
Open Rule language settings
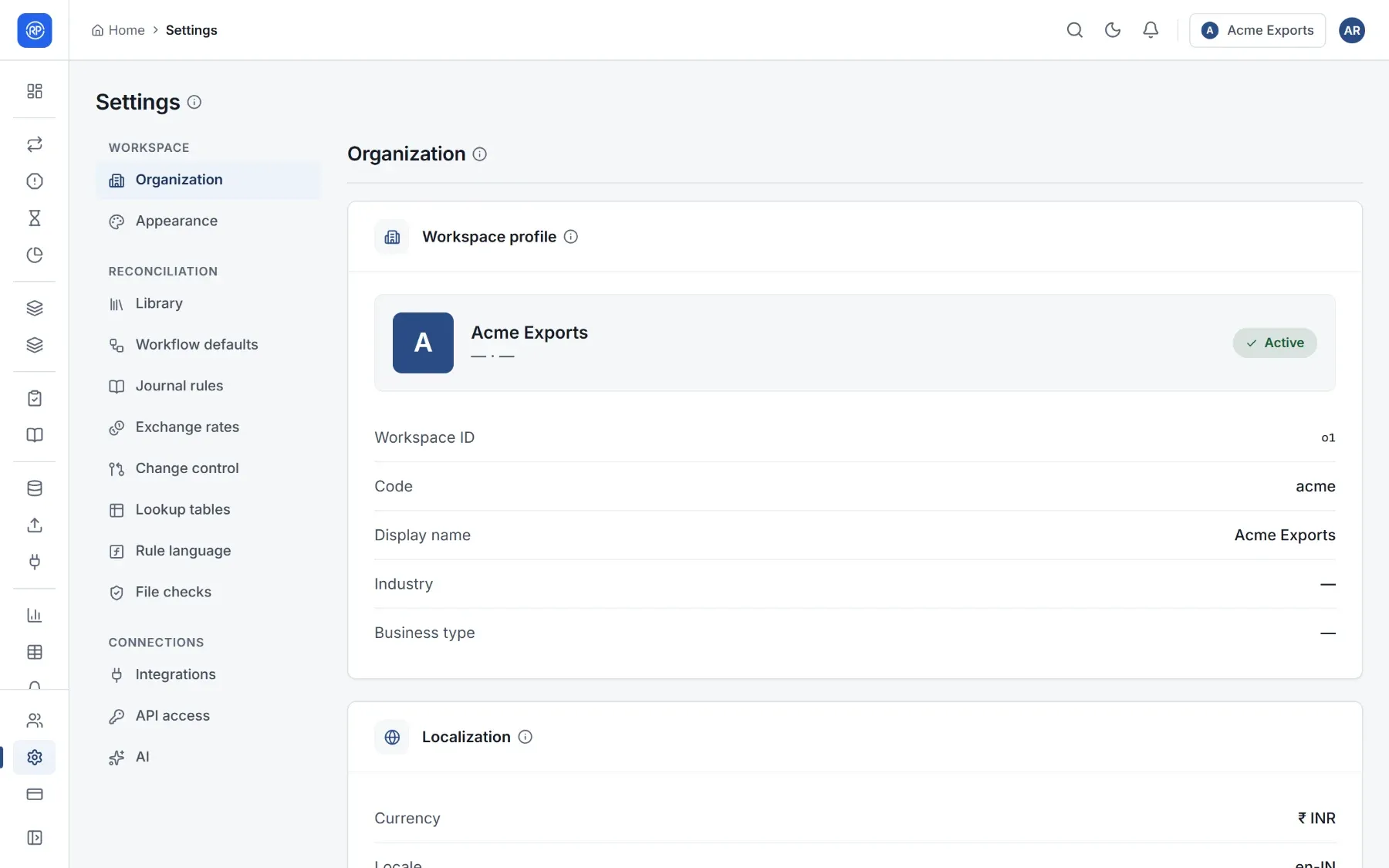(208, 551)
